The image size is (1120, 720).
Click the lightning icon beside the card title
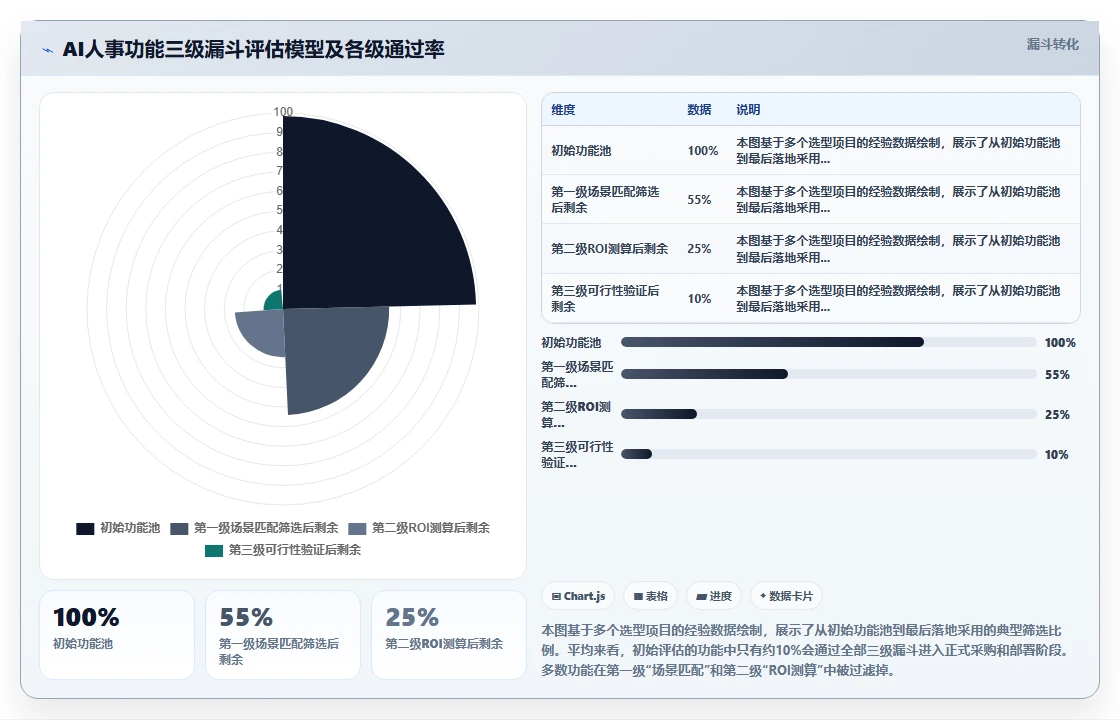[48, 50]
